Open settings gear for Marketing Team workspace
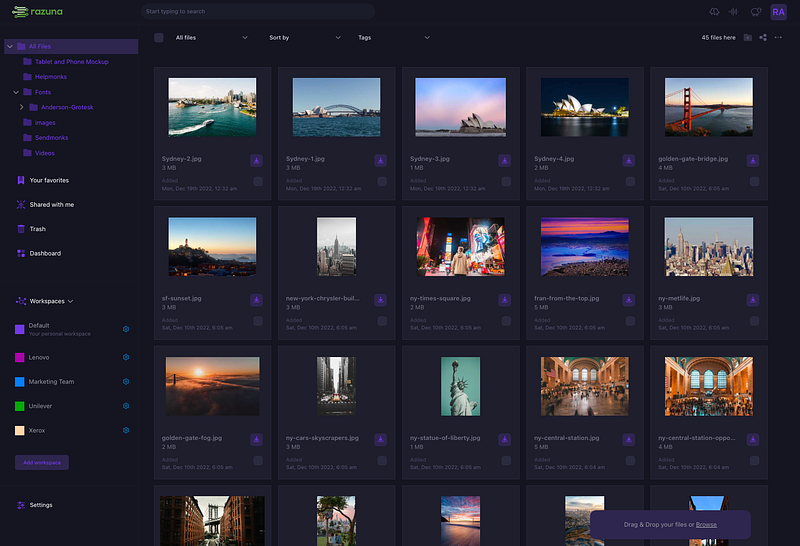This screenshot has height=546, width=800. pyautogui.click(x=126, y=382)
